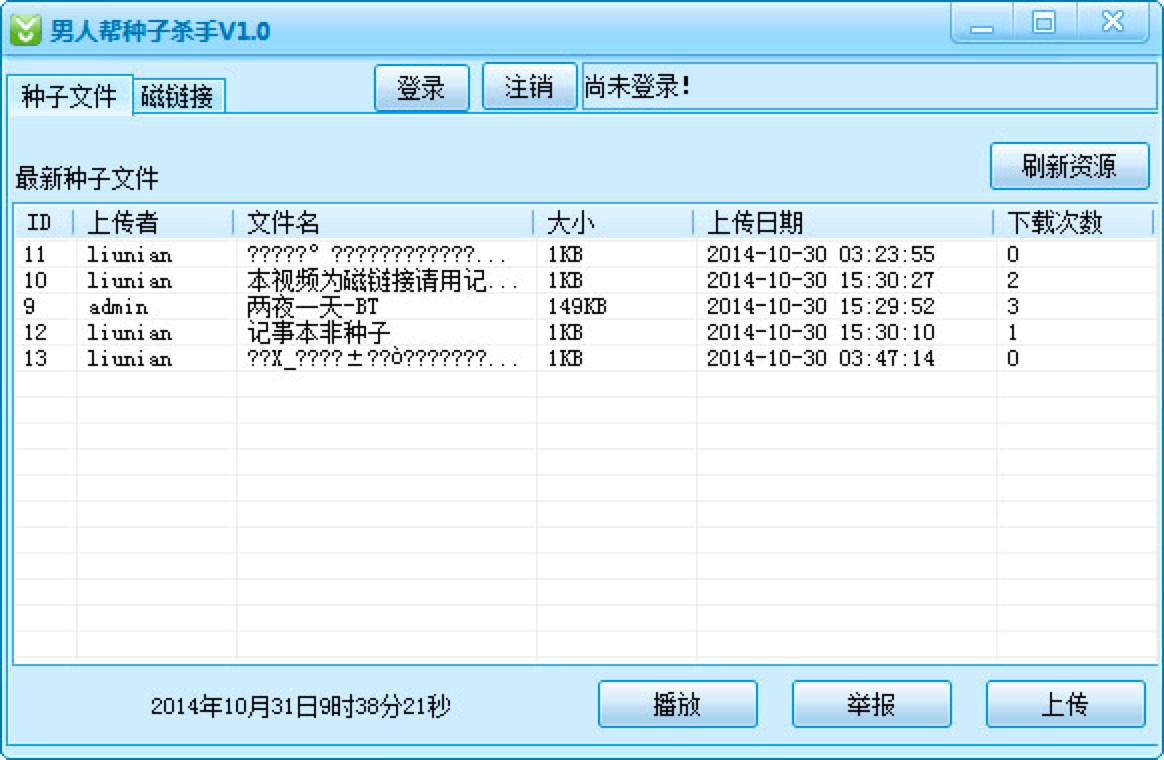Click file name 两夜一天-BT
This screenshot has width=1164, height=760.
313,307
